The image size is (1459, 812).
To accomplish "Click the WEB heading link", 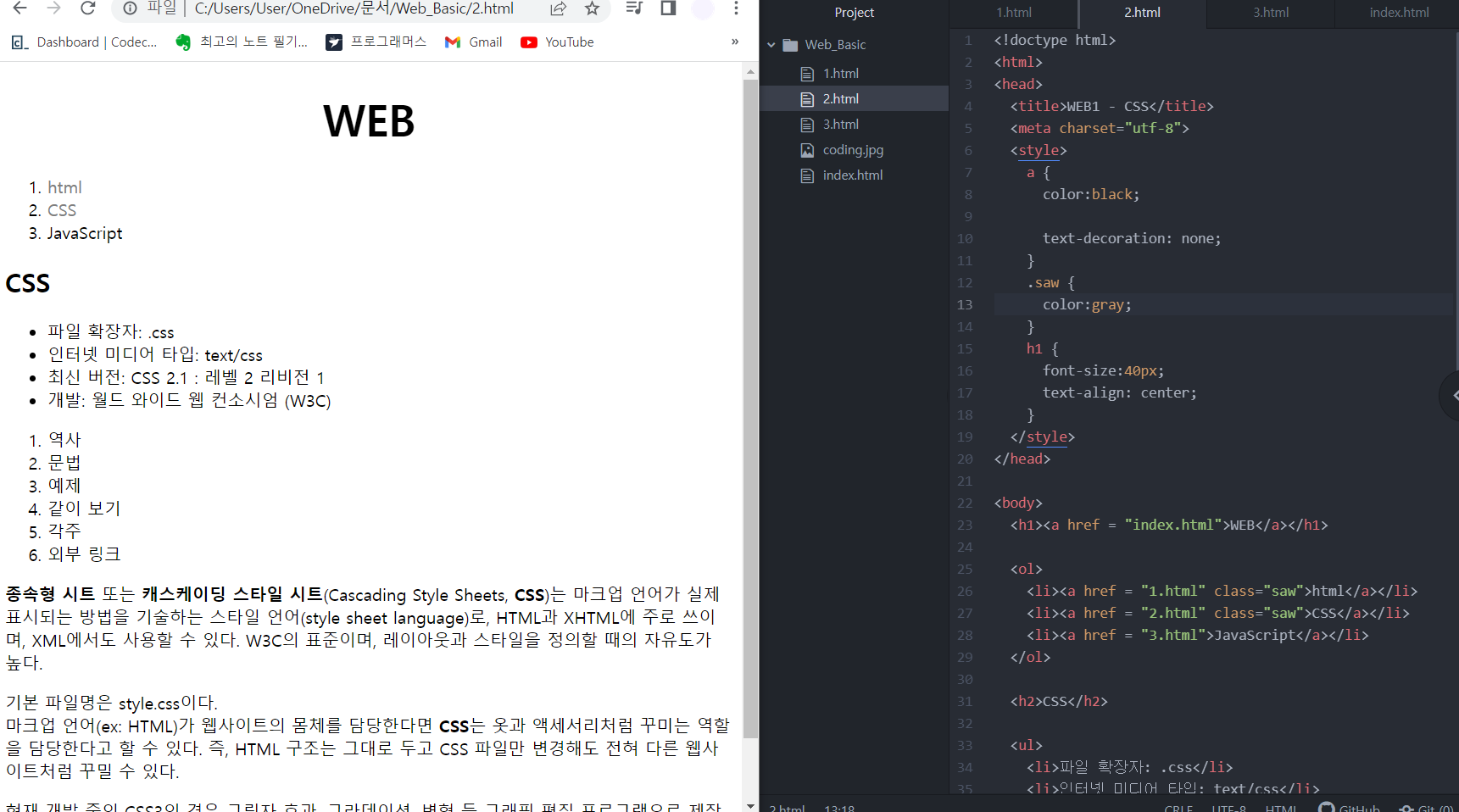I will pyautogui.click(x=369, y=121).
